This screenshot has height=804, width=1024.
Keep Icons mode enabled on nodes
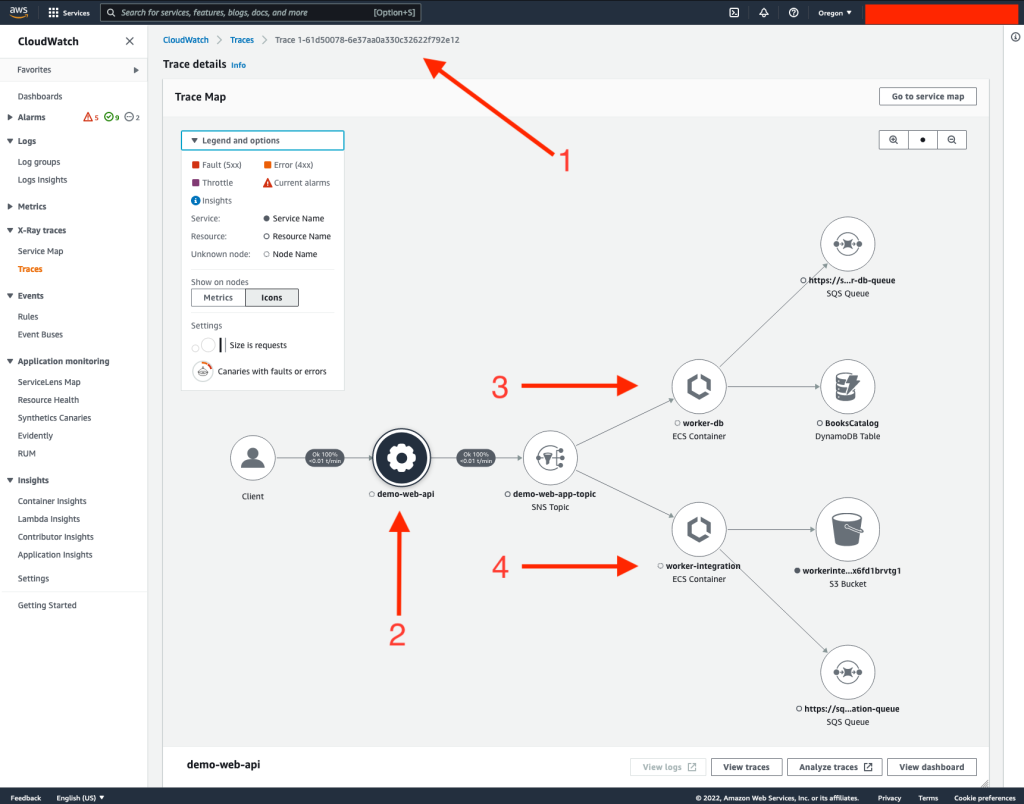[270, 297]
